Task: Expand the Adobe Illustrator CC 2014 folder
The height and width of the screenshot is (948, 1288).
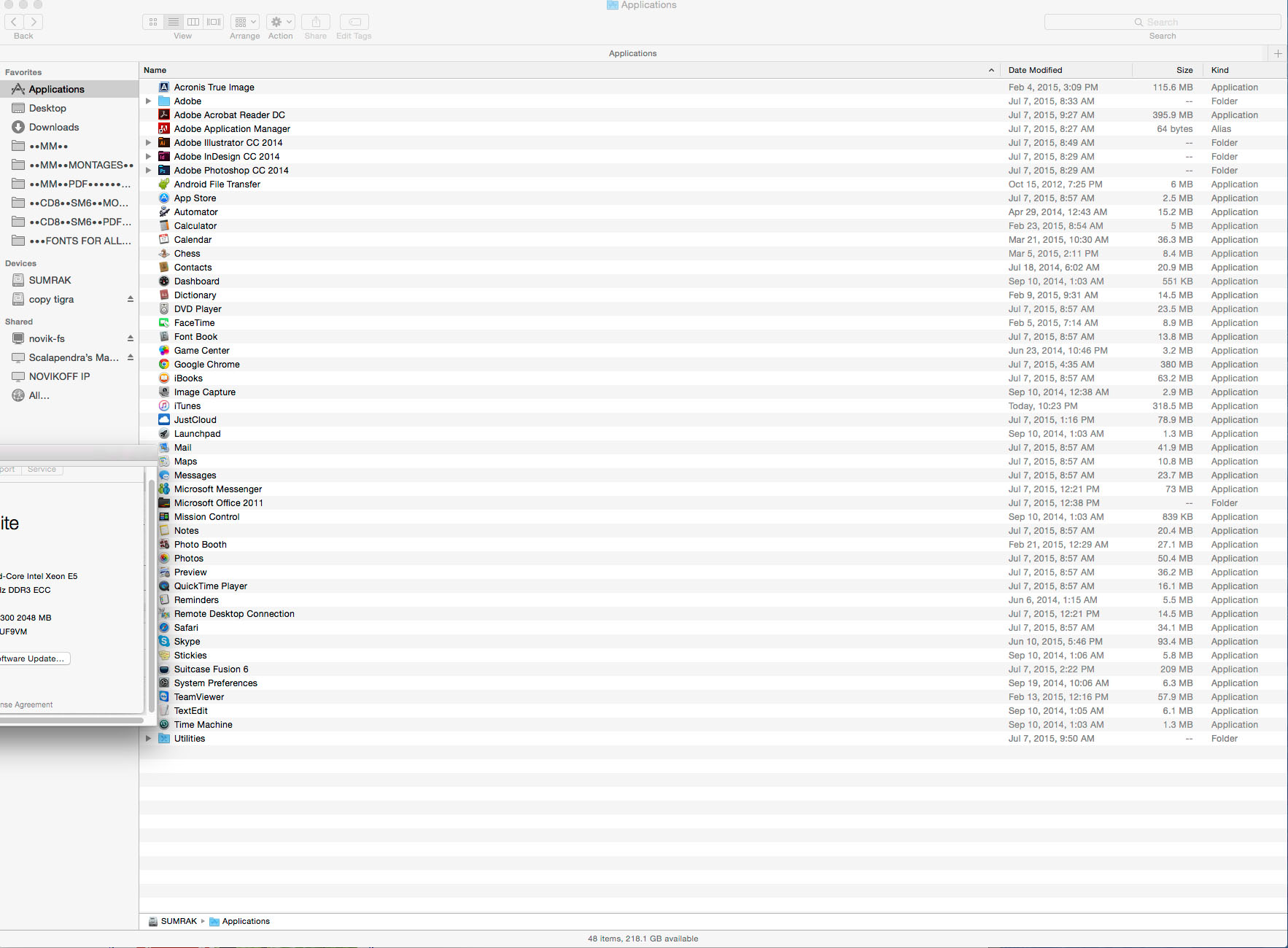Action: point(149,142)
